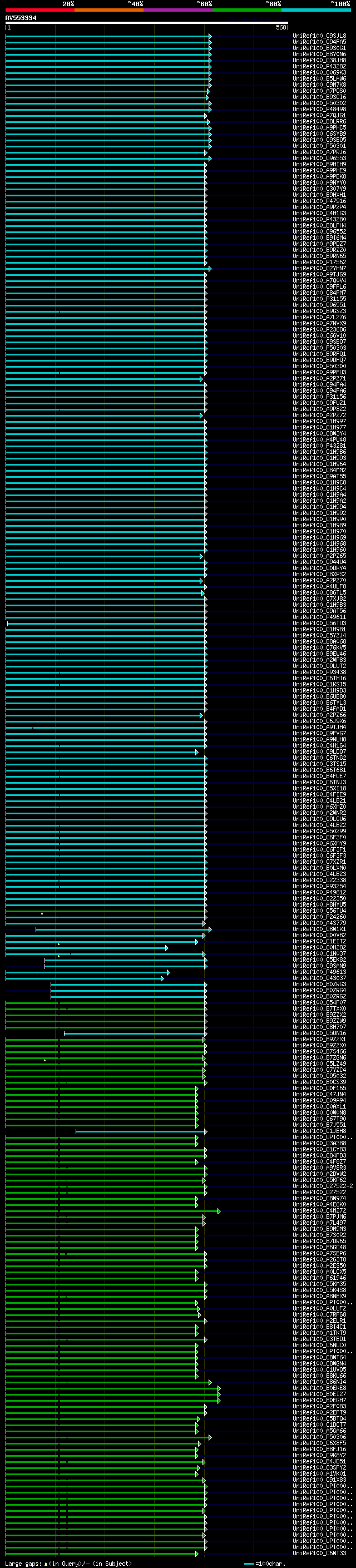Click the green ~80% identity legend segment
Viewport: 356px width, 1568px height.
point(247,11)
